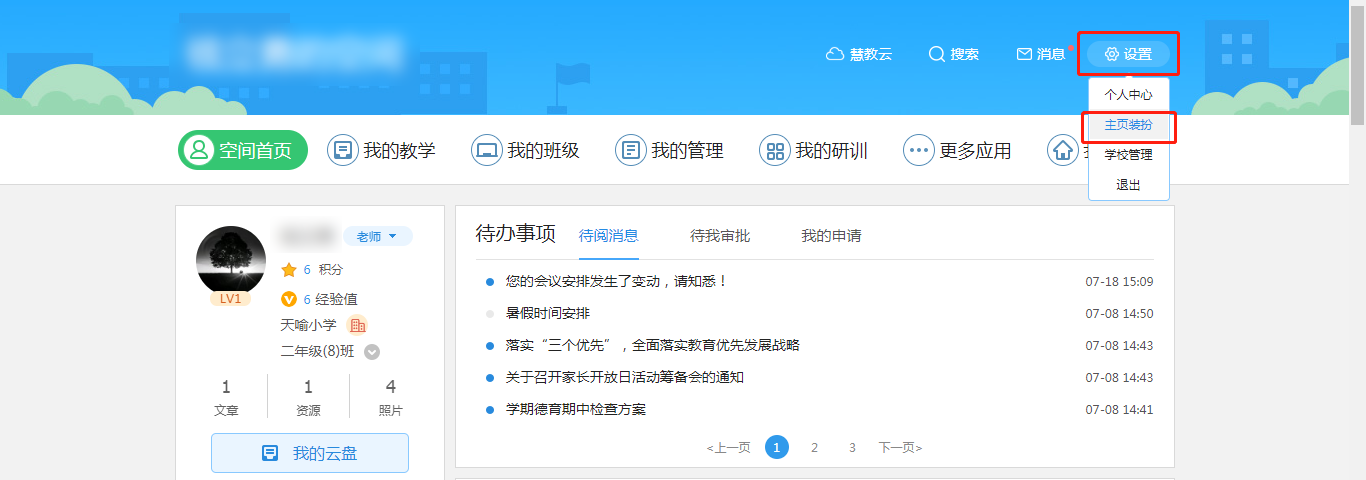Expand the 设置 settings dropdown

[x=1128, y=54]
